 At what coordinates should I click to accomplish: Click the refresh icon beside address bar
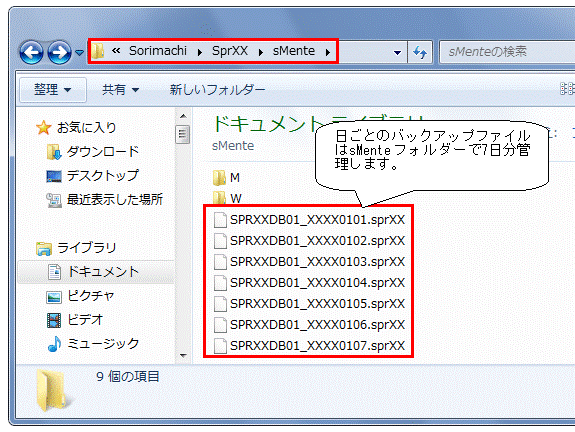coord(420,52)
